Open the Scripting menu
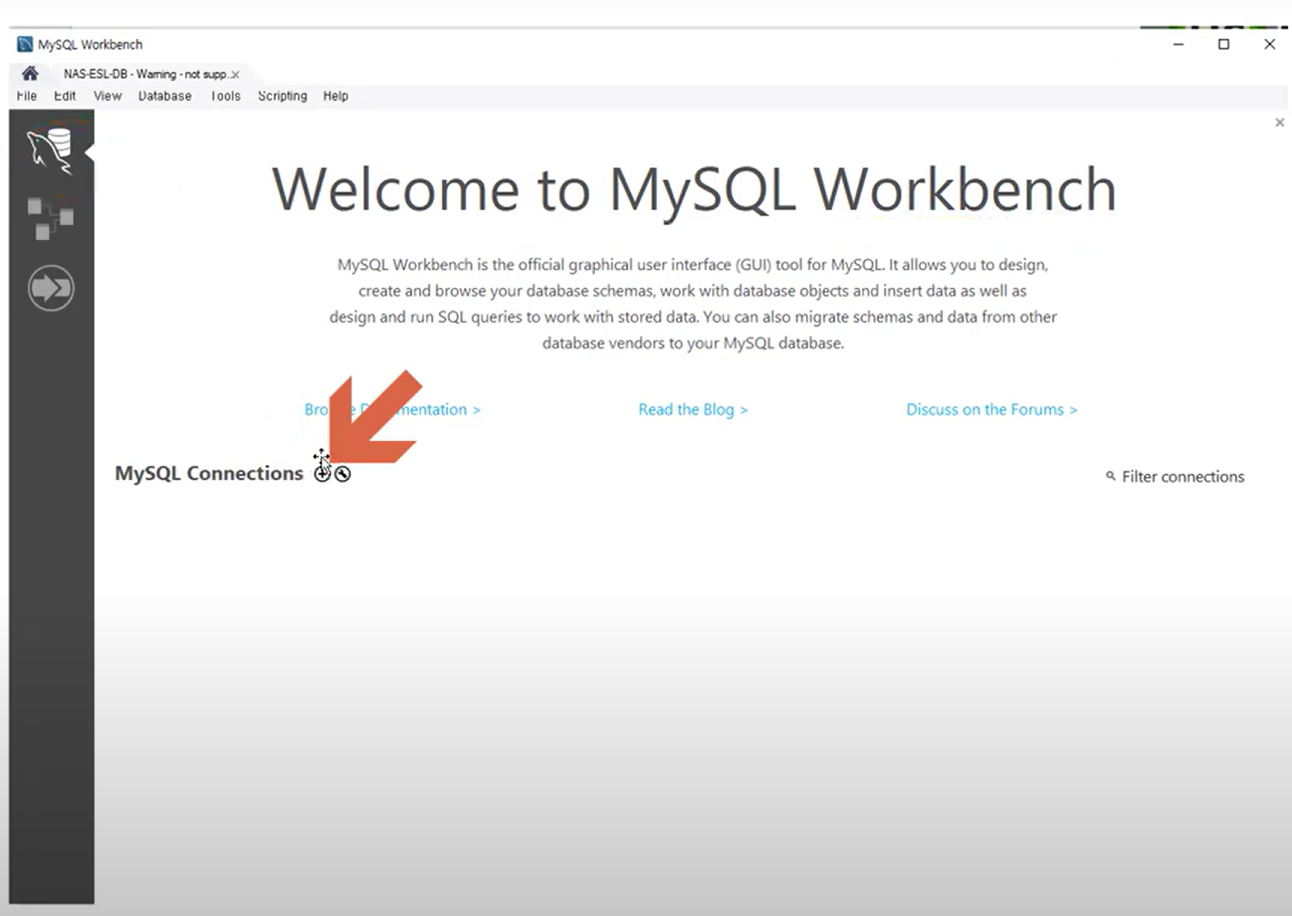1292x916 pixels. 282,96
